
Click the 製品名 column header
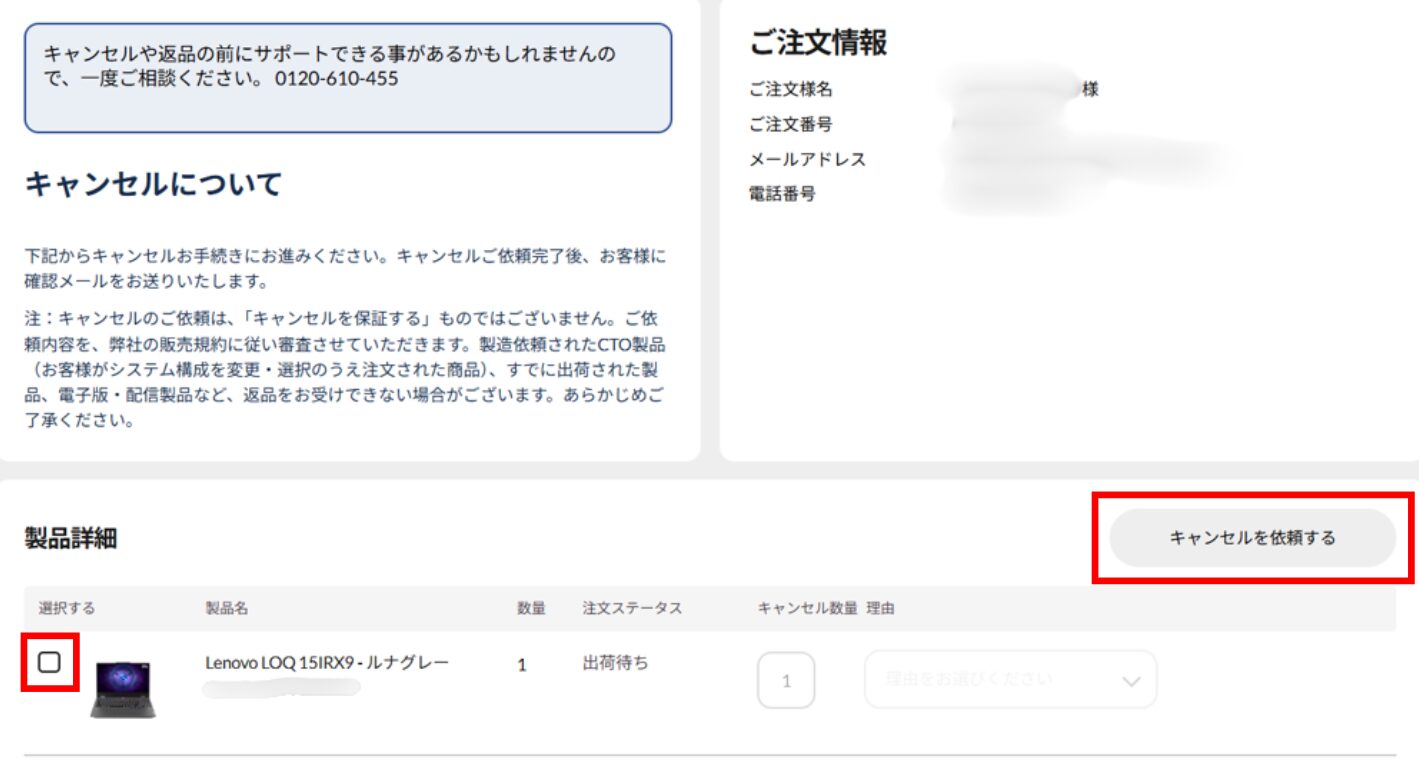[x=227, y=608]
